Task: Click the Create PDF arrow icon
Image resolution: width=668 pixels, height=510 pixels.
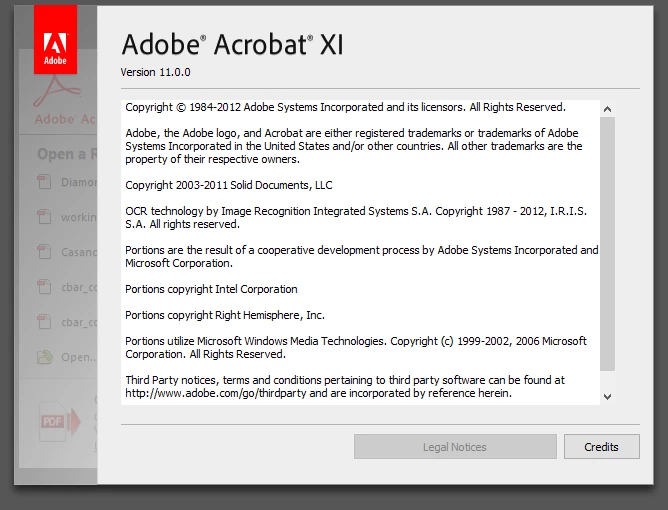Action: [x=60, y=421]
